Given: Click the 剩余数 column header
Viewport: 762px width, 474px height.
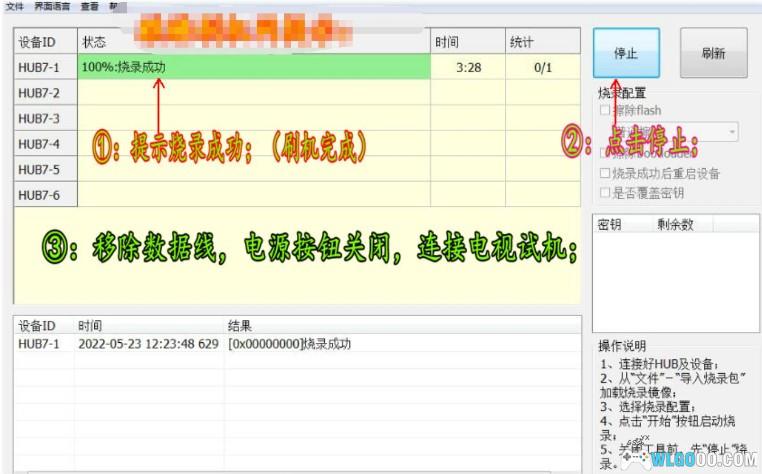Looking at the screenshot, I should point(682,224).
